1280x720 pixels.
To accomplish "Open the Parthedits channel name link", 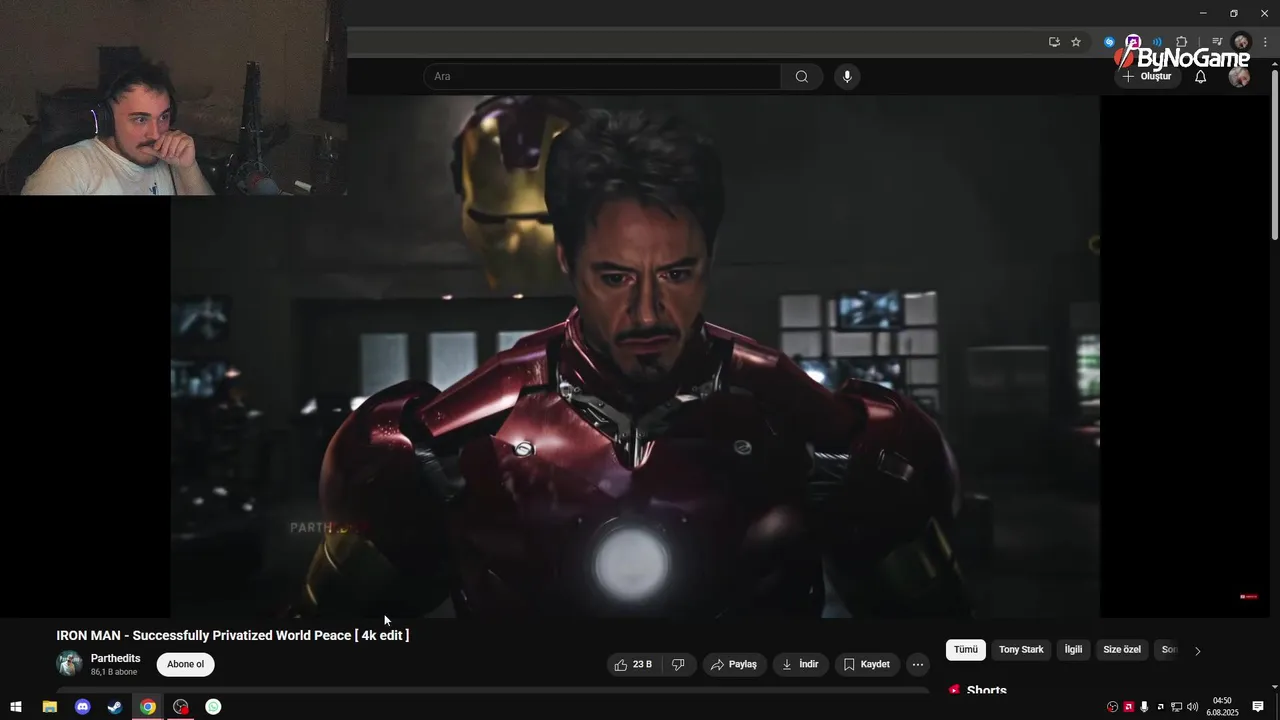I will [115, 658].
